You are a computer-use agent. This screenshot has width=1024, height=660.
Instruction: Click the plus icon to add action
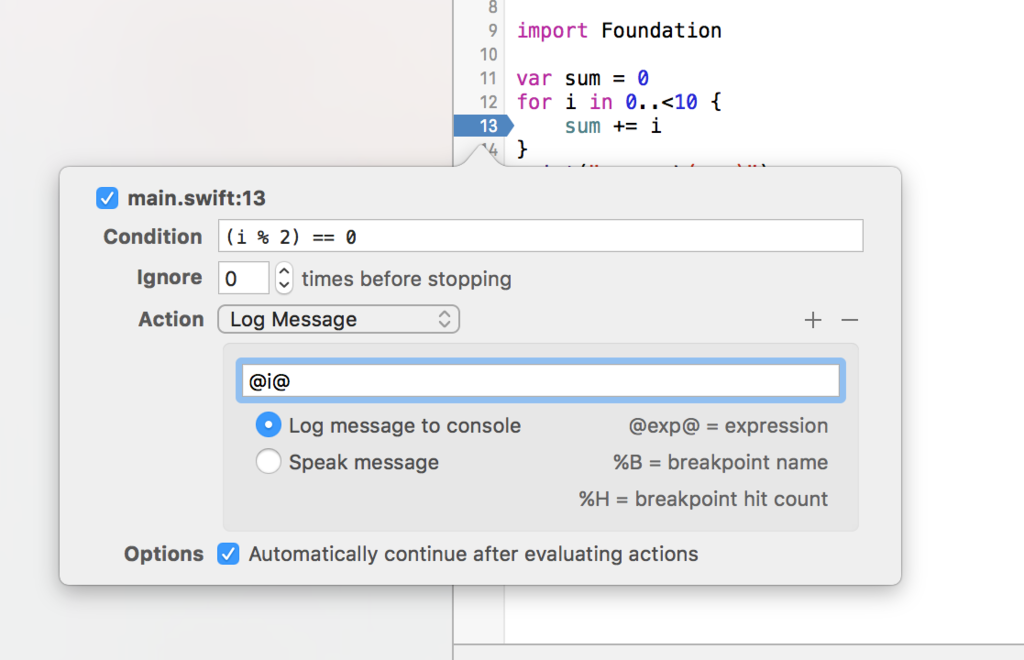pos(812,320)
